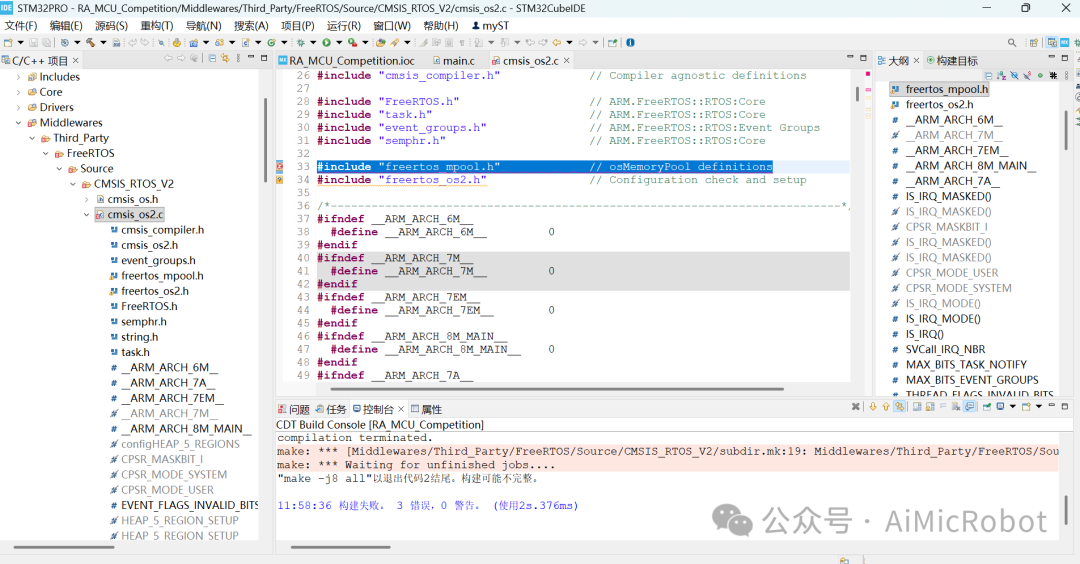
Task: Select FreeRTOS.h in project tree
Action: tap(149, 306)
